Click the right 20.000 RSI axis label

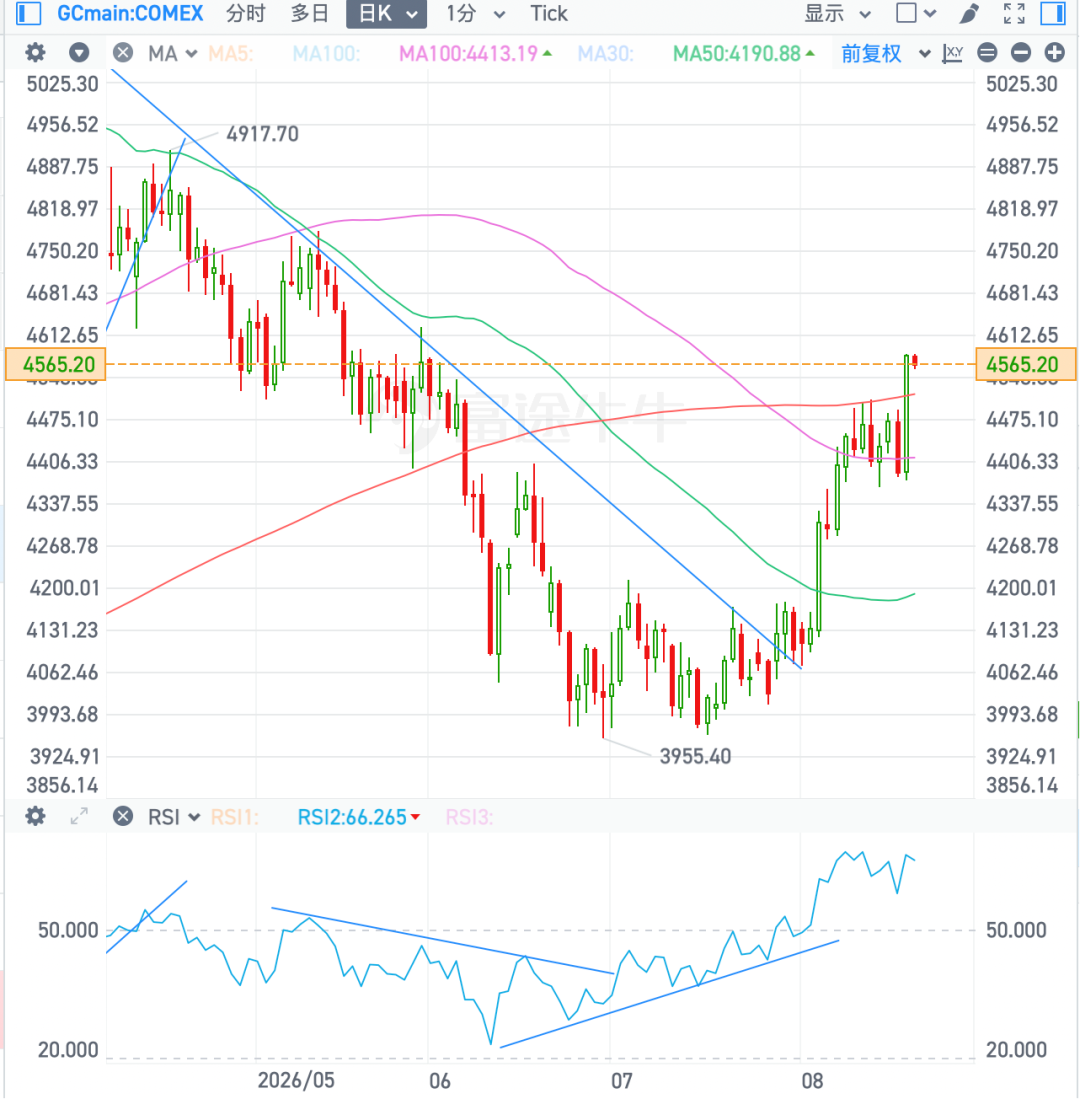click(x=1016, y=1049)
